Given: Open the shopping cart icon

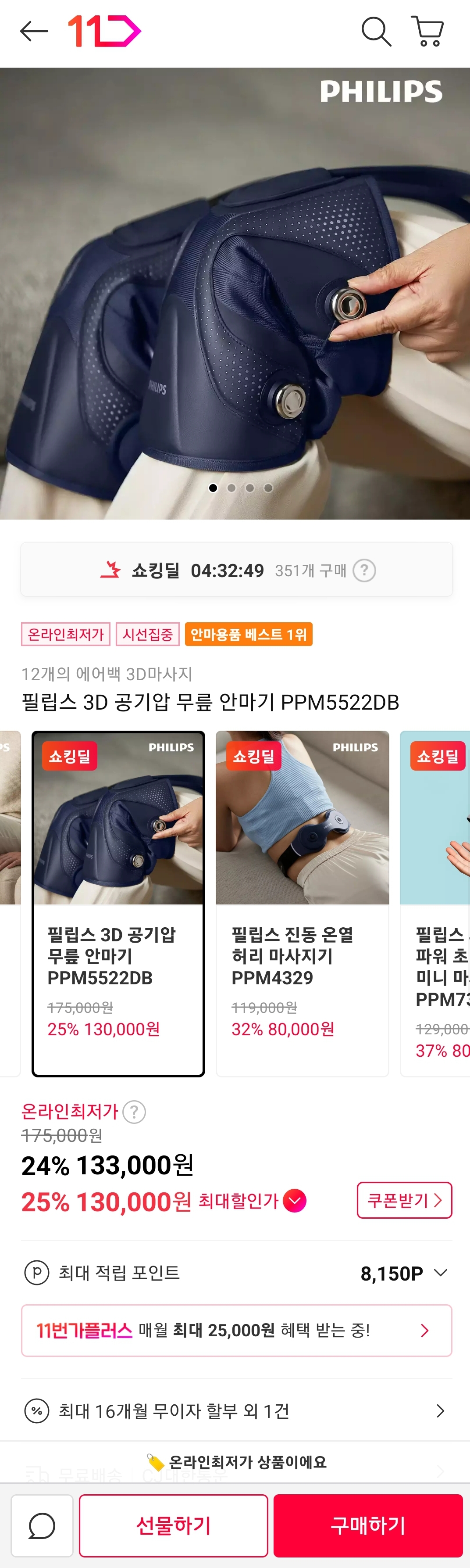Looking at the screenshot, I should click(427, 31).
